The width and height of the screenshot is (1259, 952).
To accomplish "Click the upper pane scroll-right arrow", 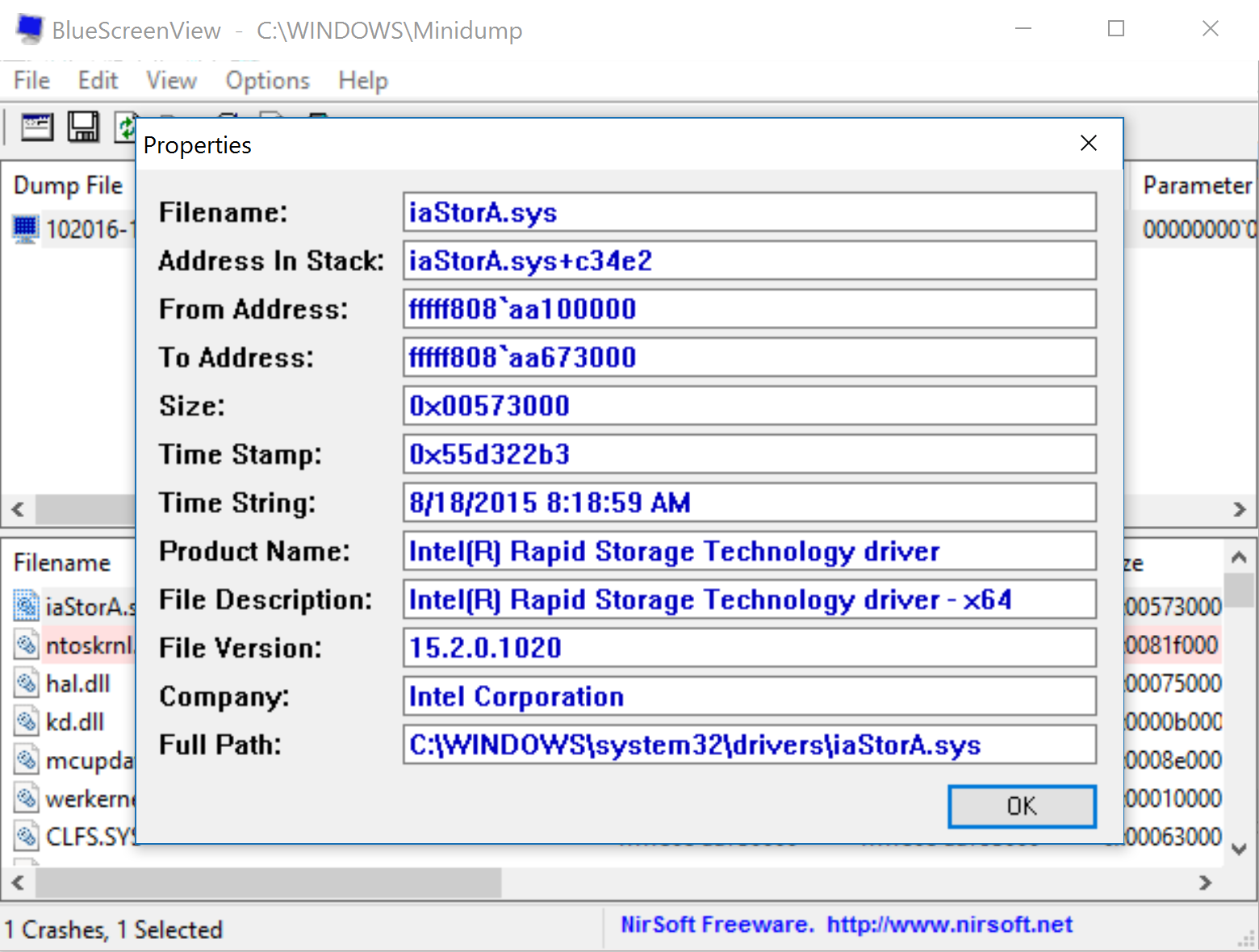I will [x=1240, y=509].
